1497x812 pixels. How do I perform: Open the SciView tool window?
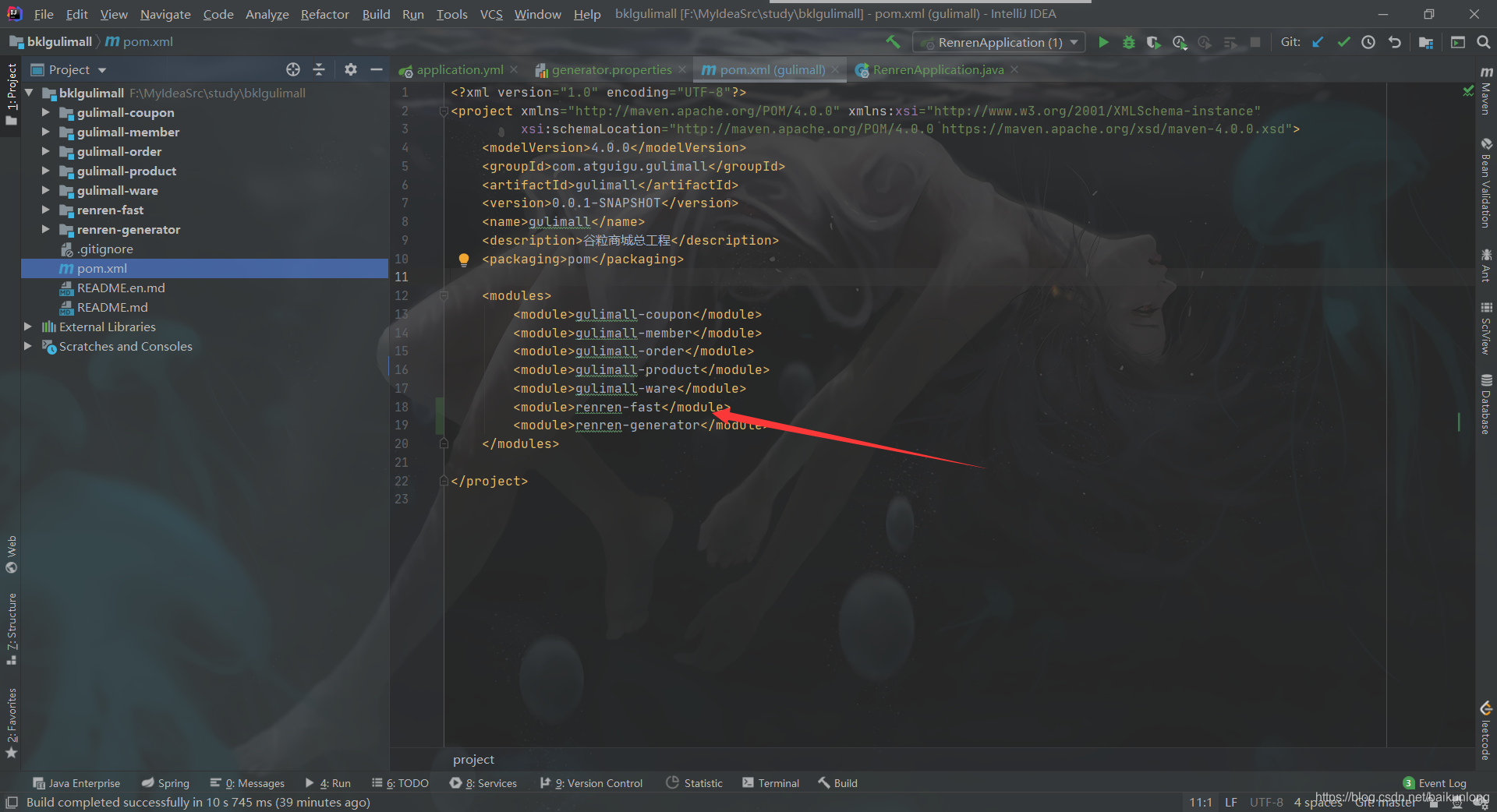point(1486,328)
